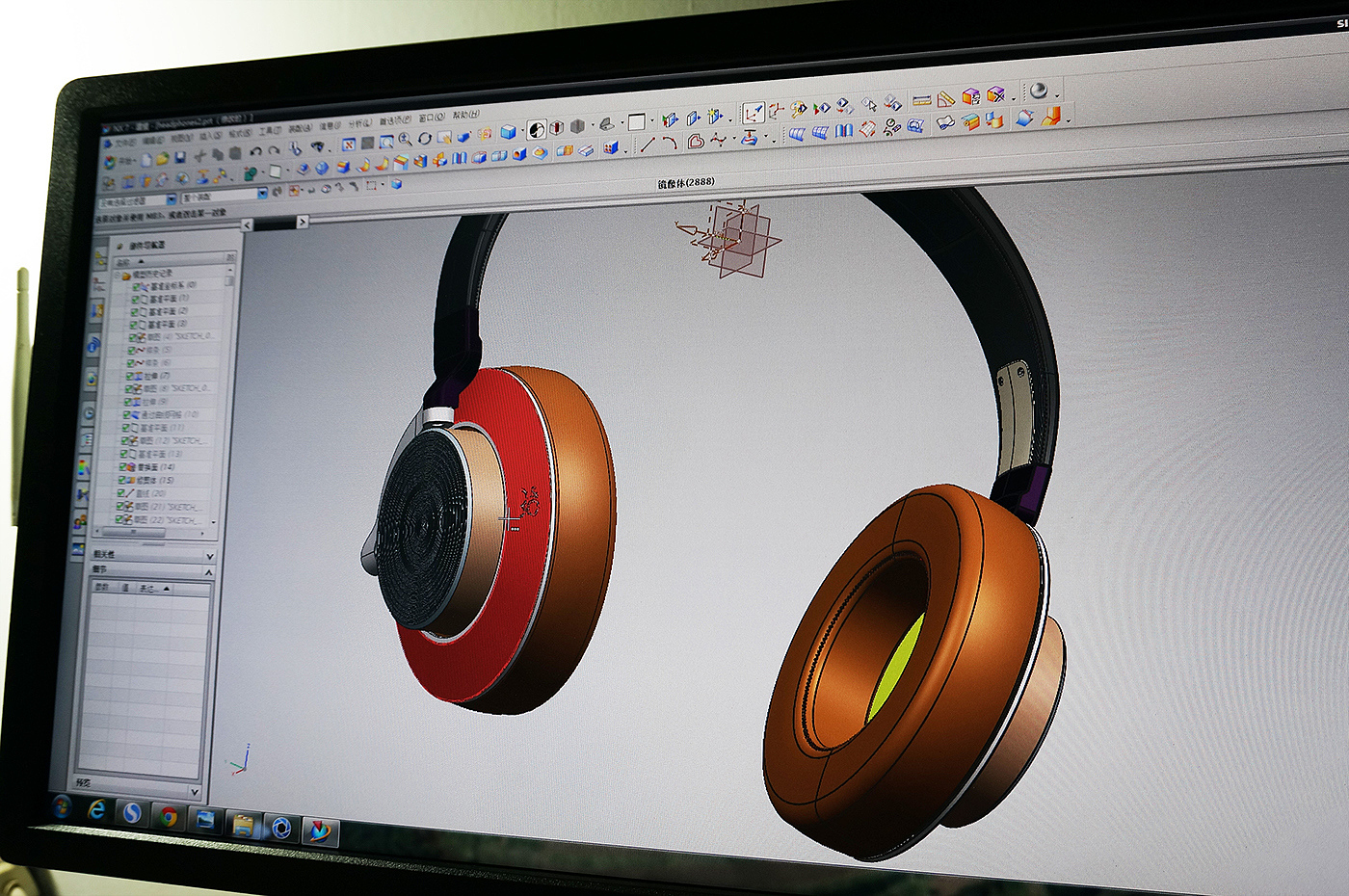Expand the 预览 panel section
This screenshot has width=1349, height=896.
point(195,792)
